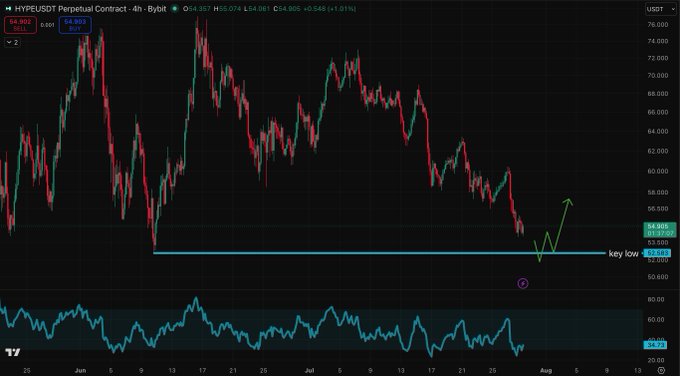Click the high value H55.074
Screen dimensions: 680x376
(227, 9)
